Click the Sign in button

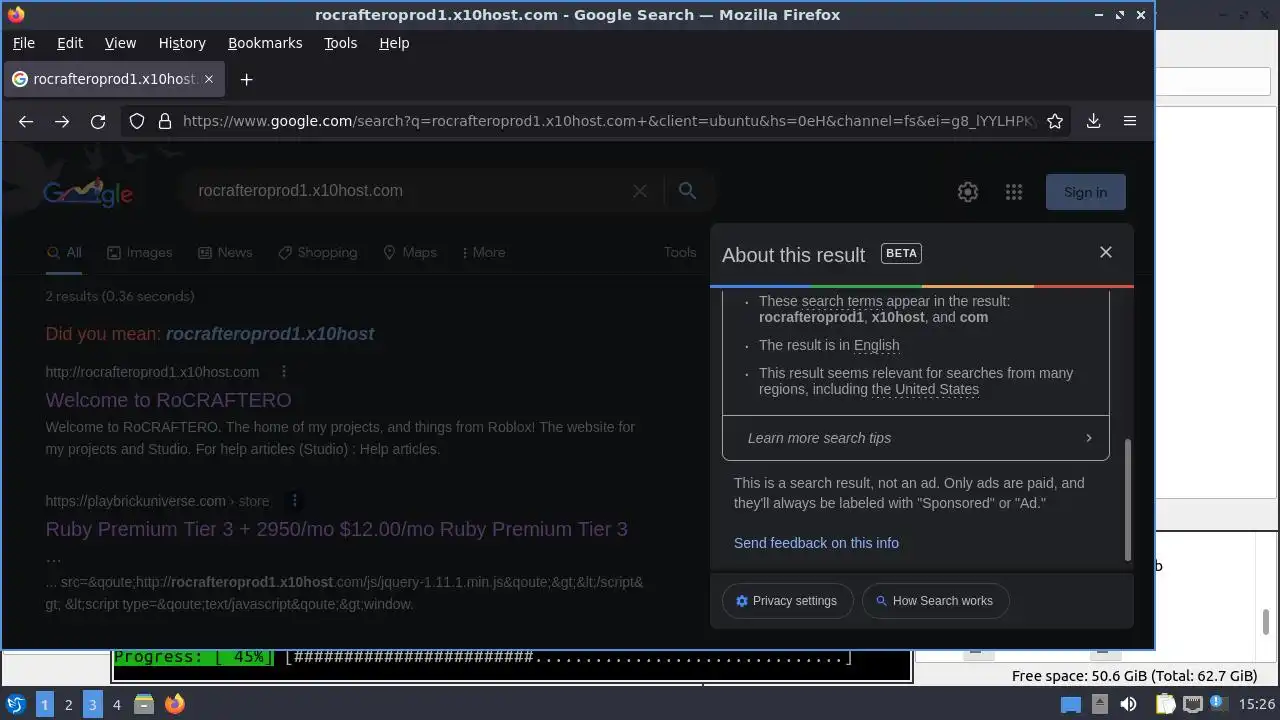tap(1086, 192)
